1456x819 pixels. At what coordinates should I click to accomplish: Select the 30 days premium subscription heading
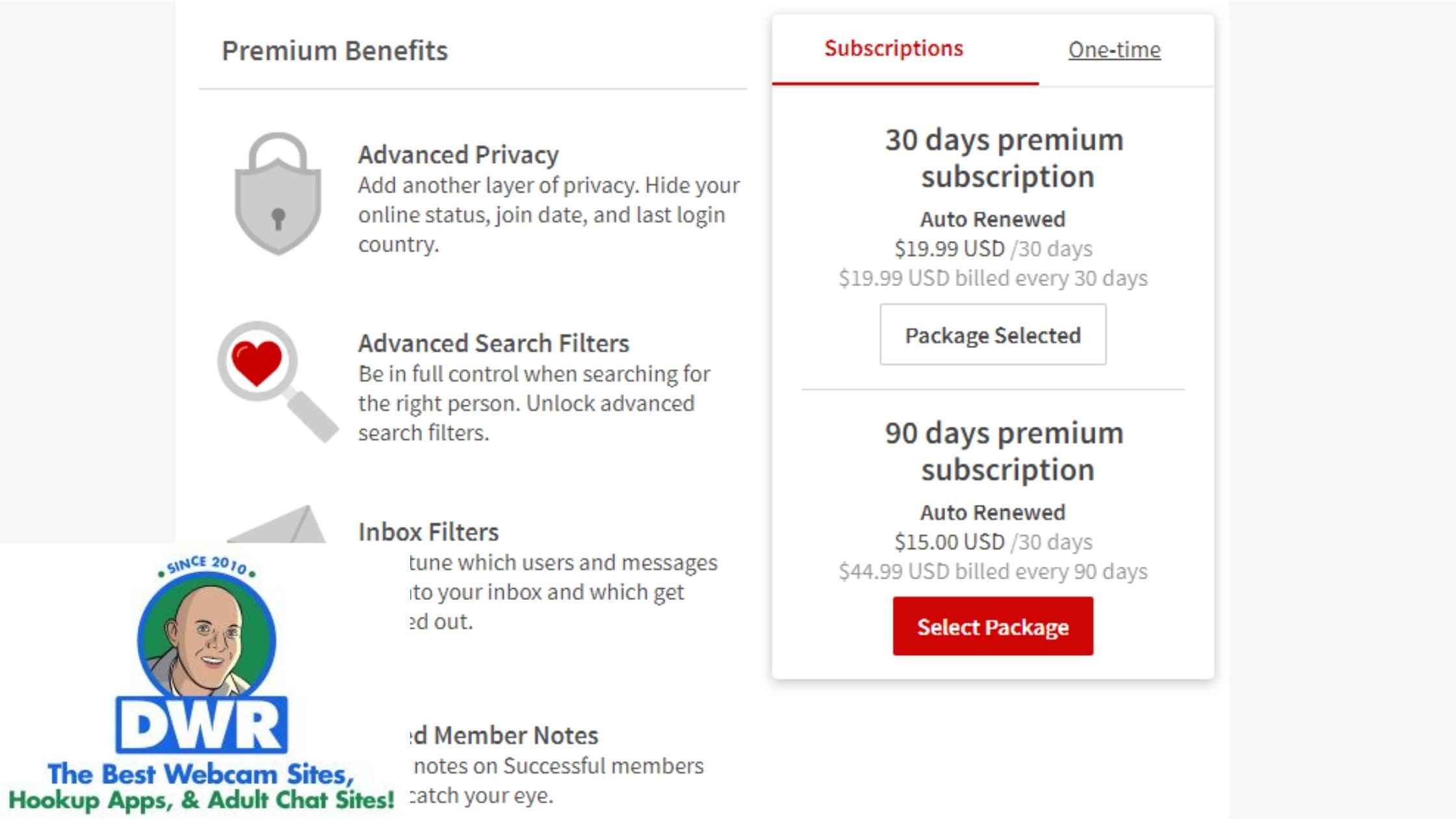click(1005, 158)
